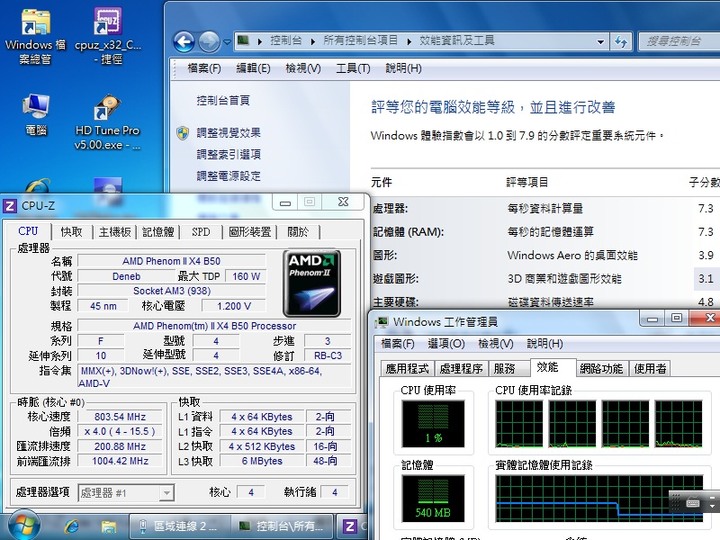
Task: Switch to 網路功能 tab in Task Manager
Action: [x=601, y=369]
